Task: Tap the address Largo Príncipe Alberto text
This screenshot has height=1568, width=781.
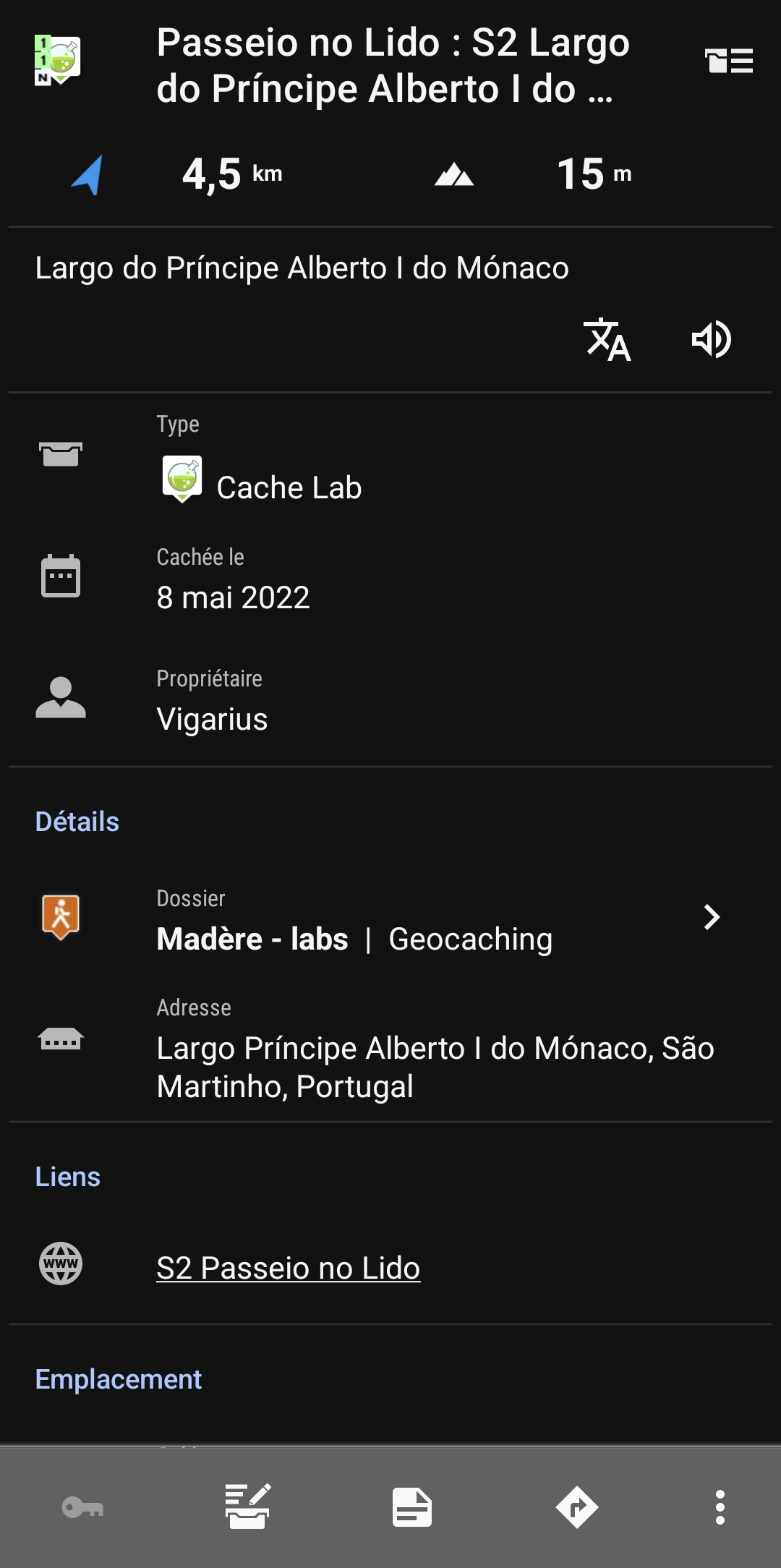Action: click(435, 1067)
